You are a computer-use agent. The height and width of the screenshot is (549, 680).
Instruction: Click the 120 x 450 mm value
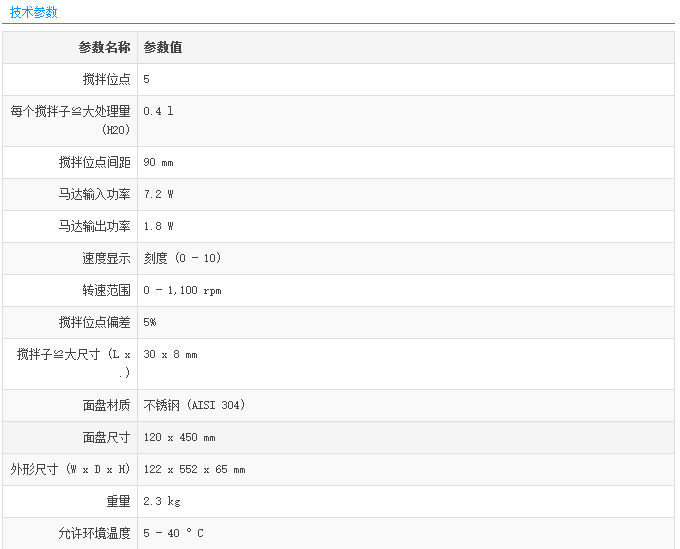[179, 437]
